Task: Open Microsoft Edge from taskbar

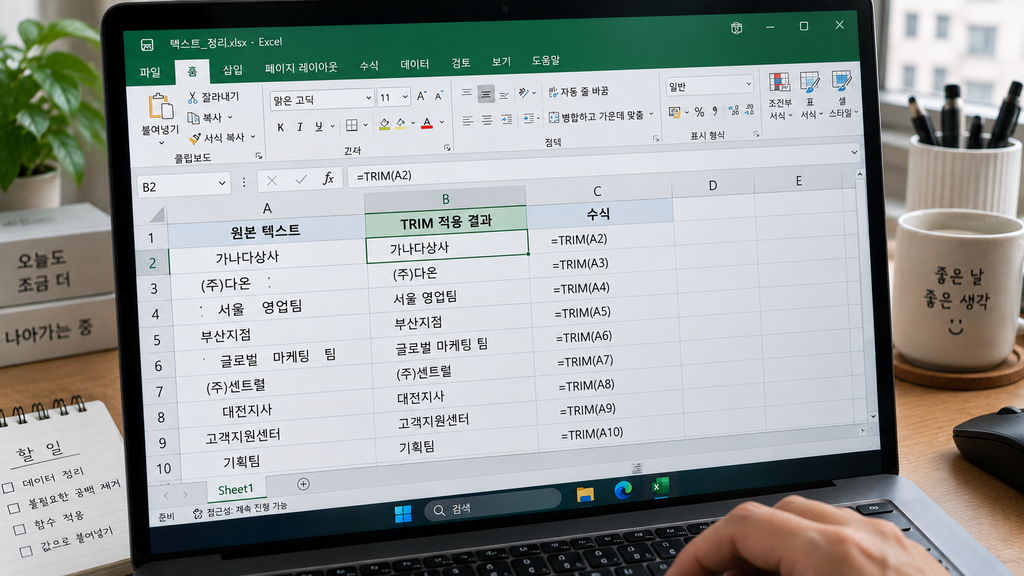Action: 623,490
